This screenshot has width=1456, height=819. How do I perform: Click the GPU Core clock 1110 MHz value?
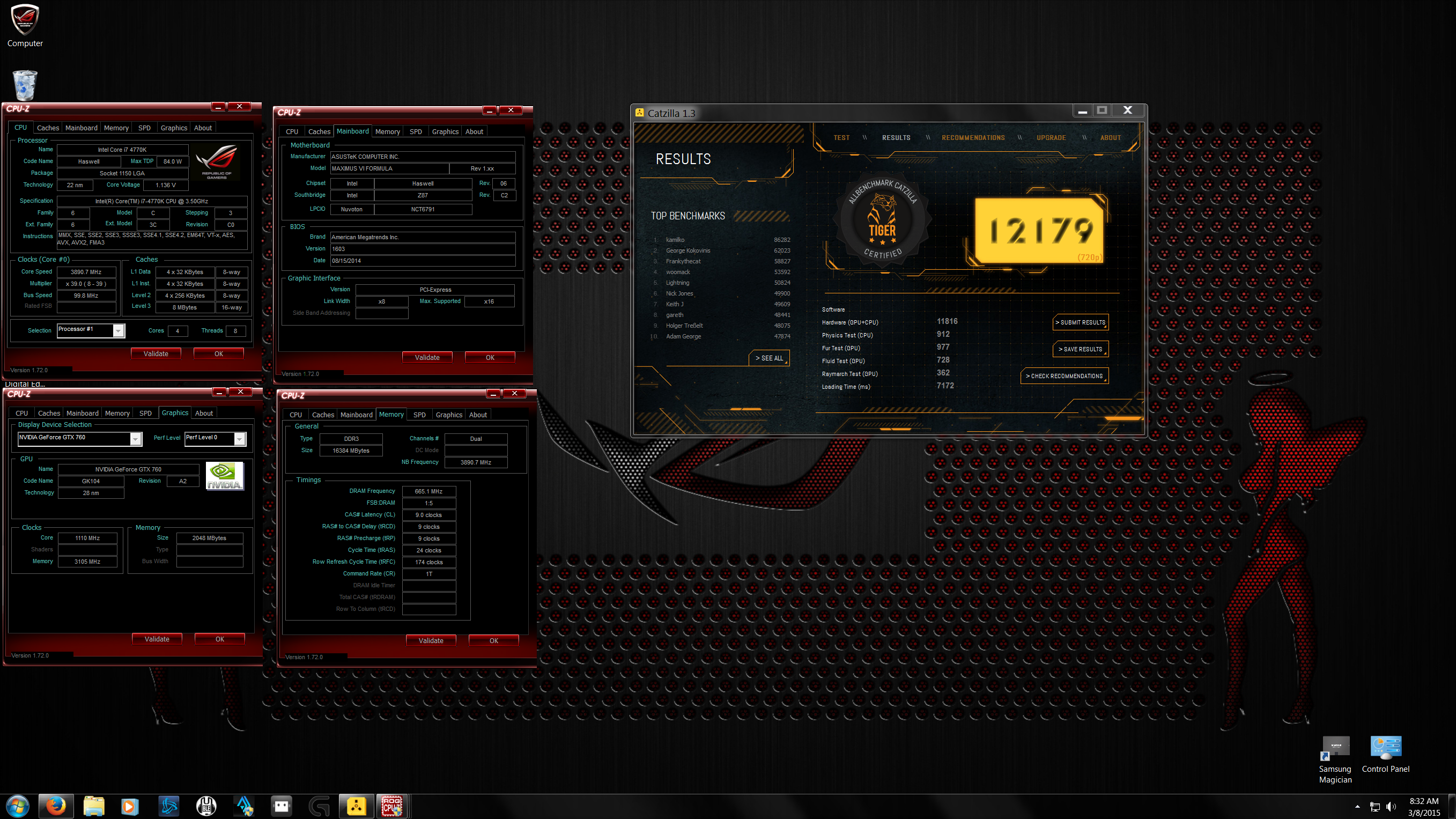coord(87,538)
